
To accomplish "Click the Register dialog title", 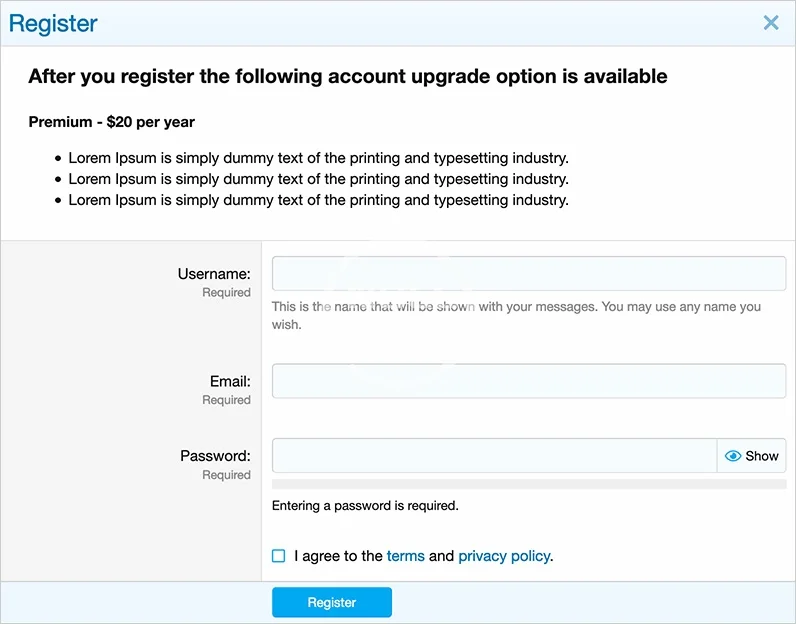I will click(x=53, y=23).
